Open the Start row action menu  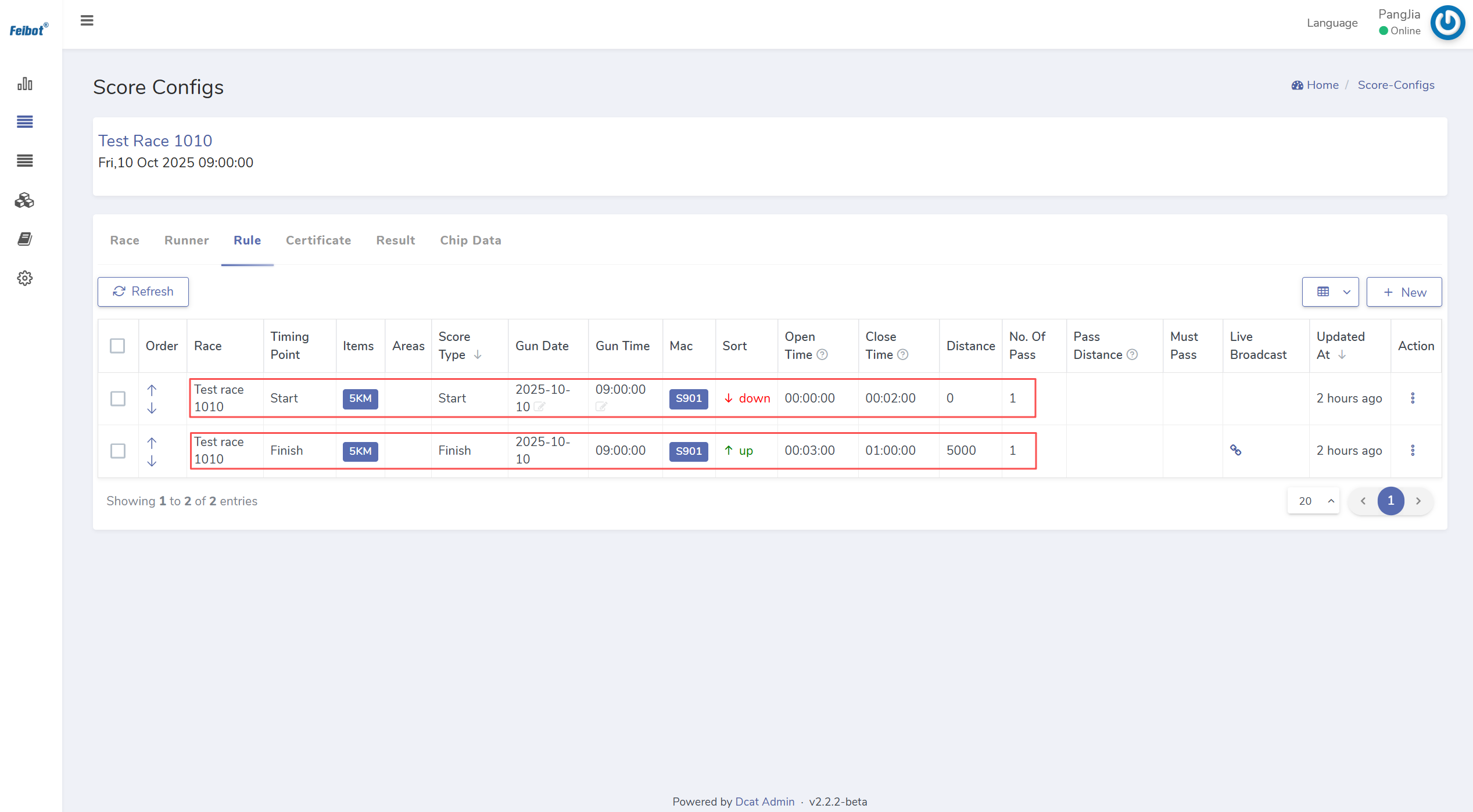tap(1413, 398)
